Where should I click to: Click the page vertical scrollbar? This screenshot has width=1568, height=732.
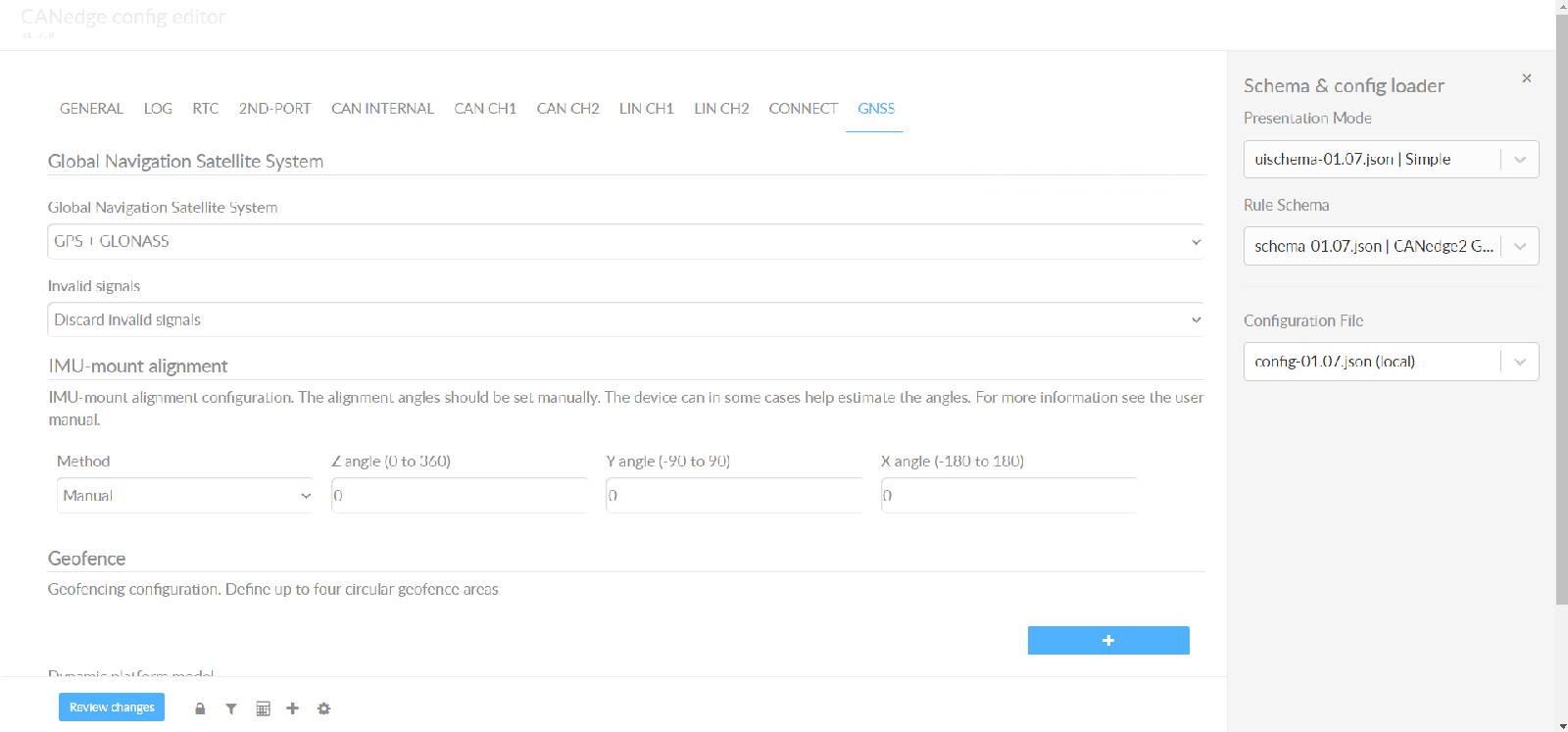1561,309
